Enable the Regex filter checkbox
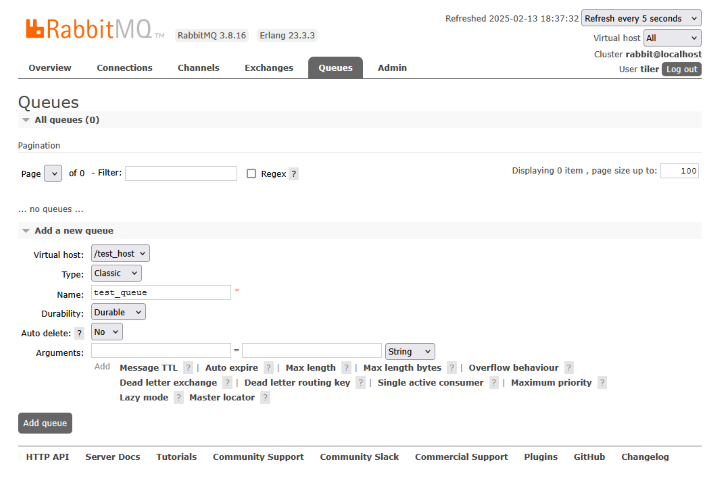 tap(251, 174)
